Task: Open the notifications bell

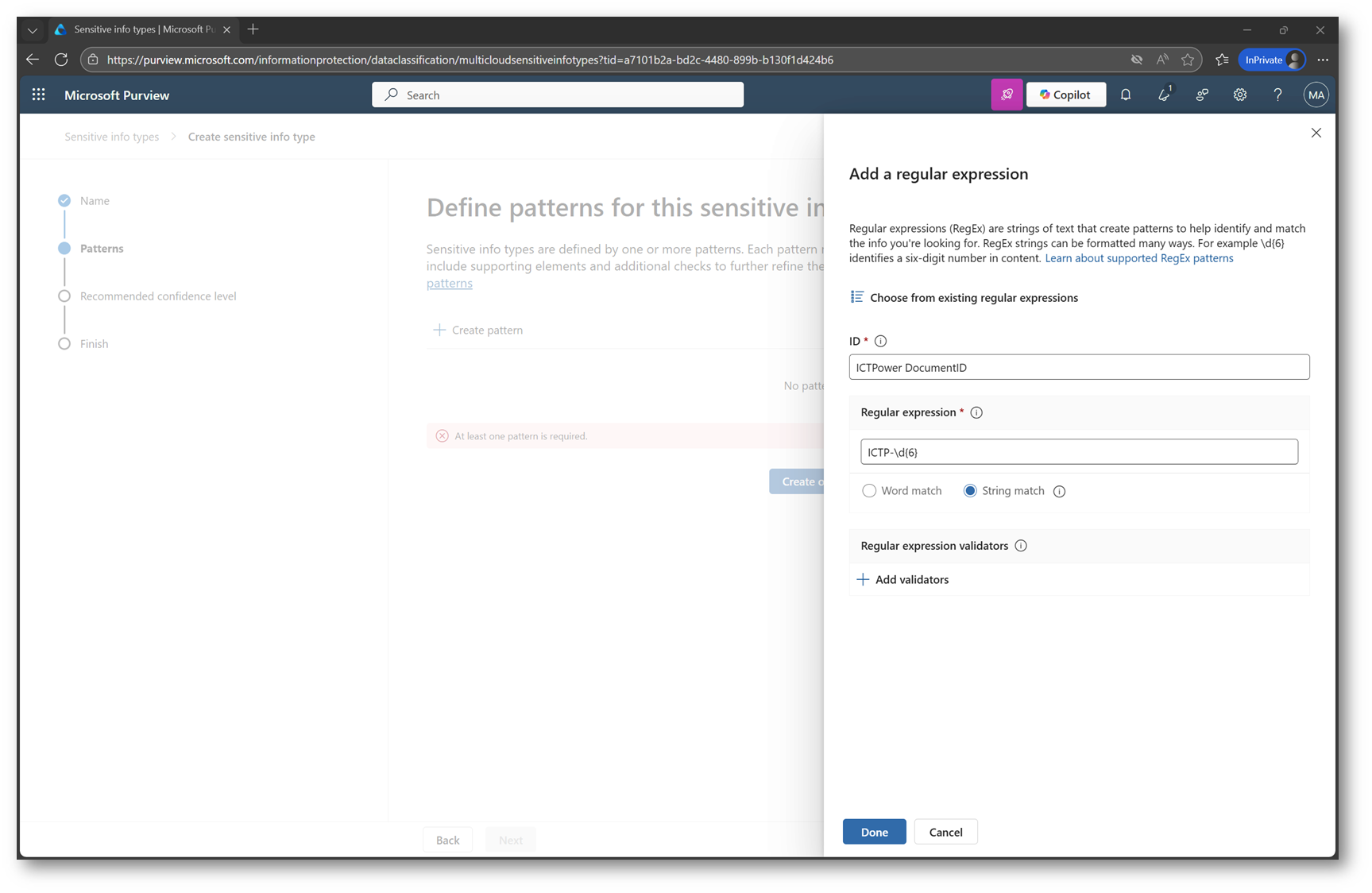Action: (x=1126, y=95)
